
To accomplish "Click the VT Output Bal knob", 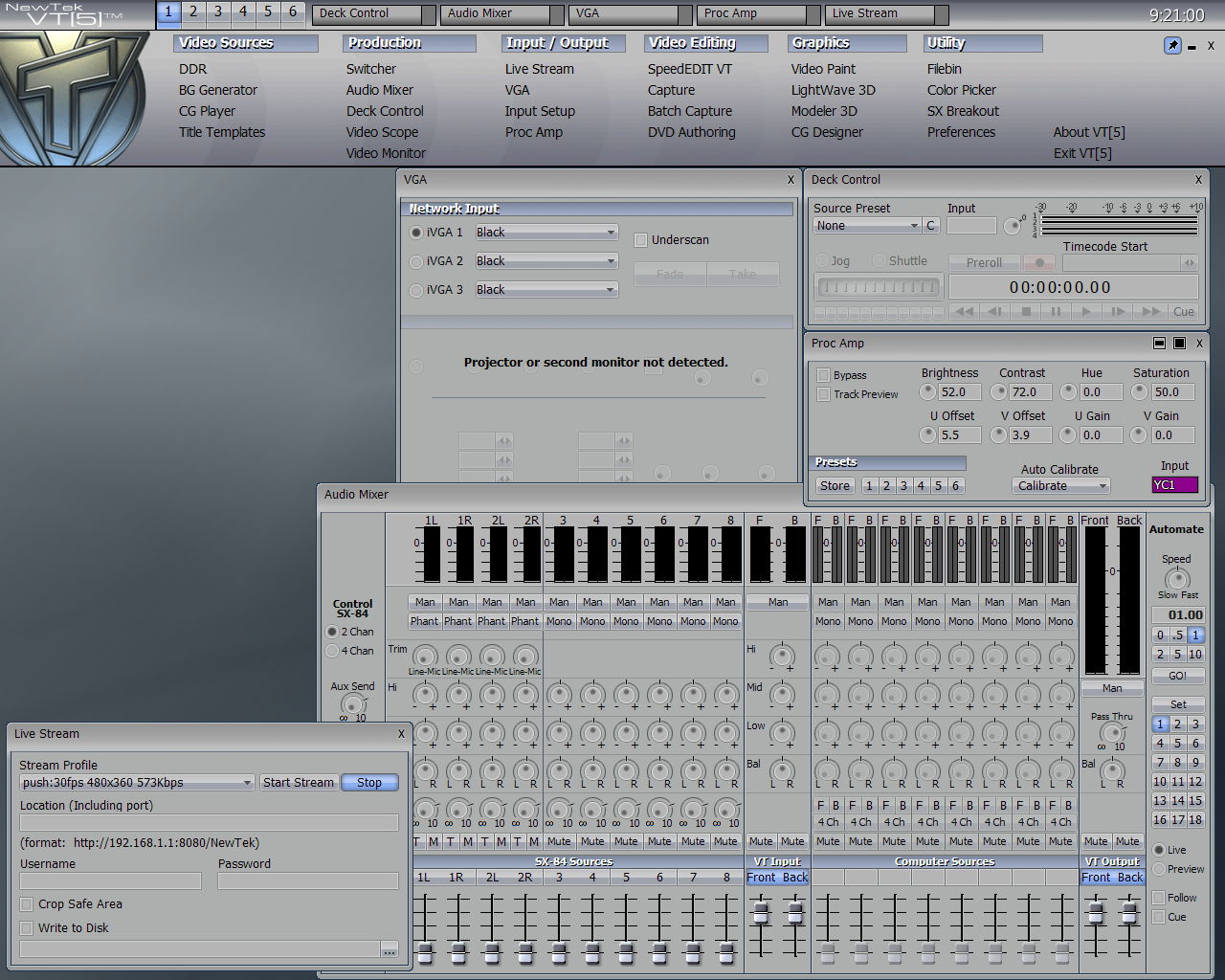I will click(1112, 771).
